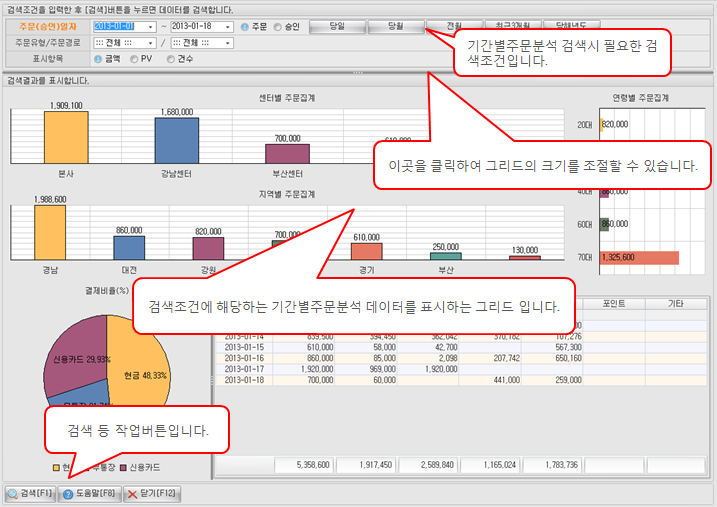
Task: Click the total cell 1,165,024
Action: click(491, 465)
